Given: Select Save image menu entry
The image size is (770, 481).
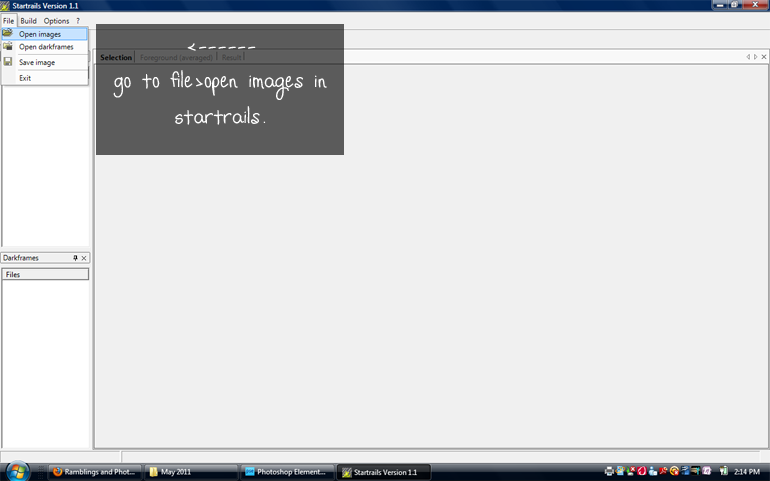Looking at the screenshot, I should 44,62.
